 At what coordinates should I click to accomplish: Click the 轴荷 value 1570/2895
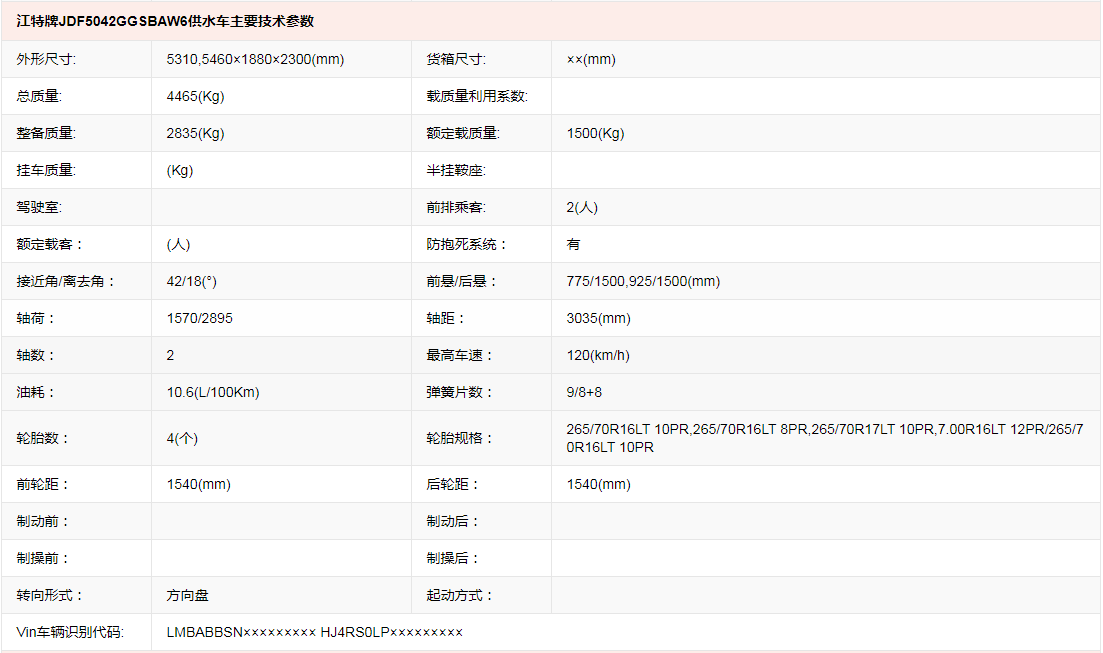click(x=199, y=318)
